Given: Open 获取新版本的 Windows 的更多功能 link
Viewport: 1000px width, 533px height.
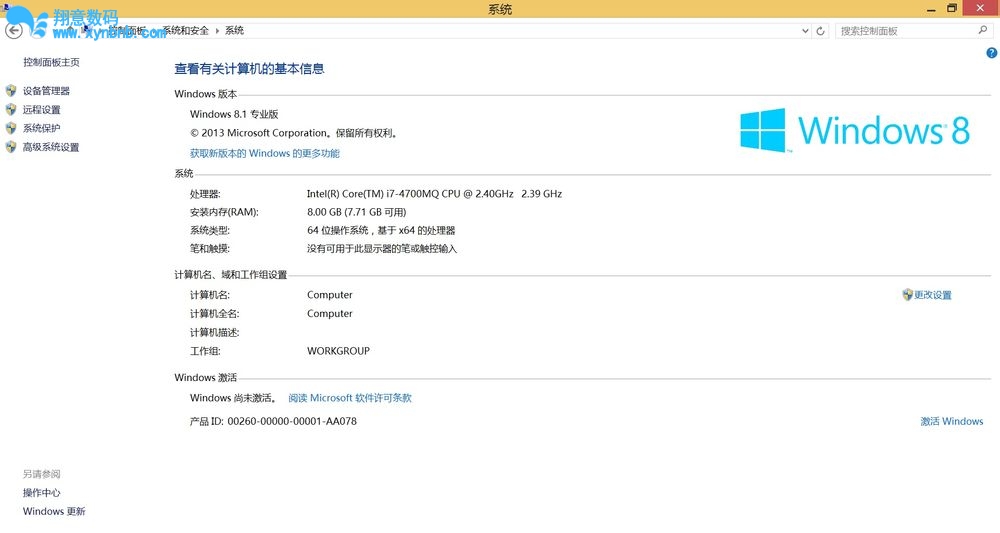Looking at the screenshot, I should tap(264, 154).
